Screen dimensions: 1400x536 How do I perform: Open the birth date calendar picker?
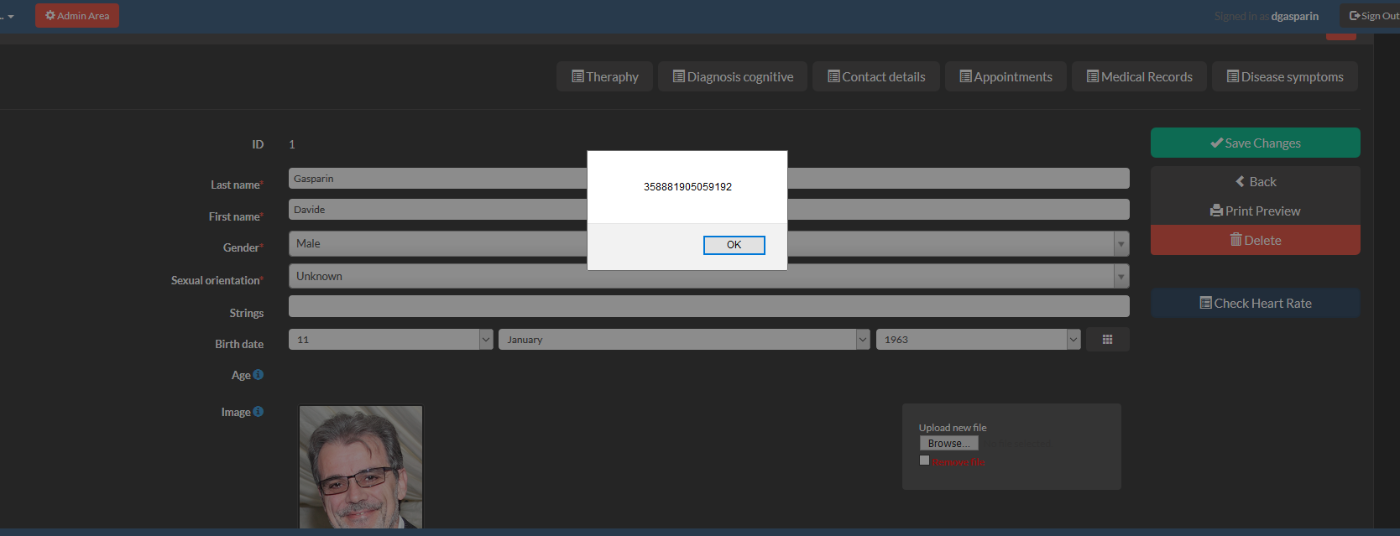(x=1108, y=339)
